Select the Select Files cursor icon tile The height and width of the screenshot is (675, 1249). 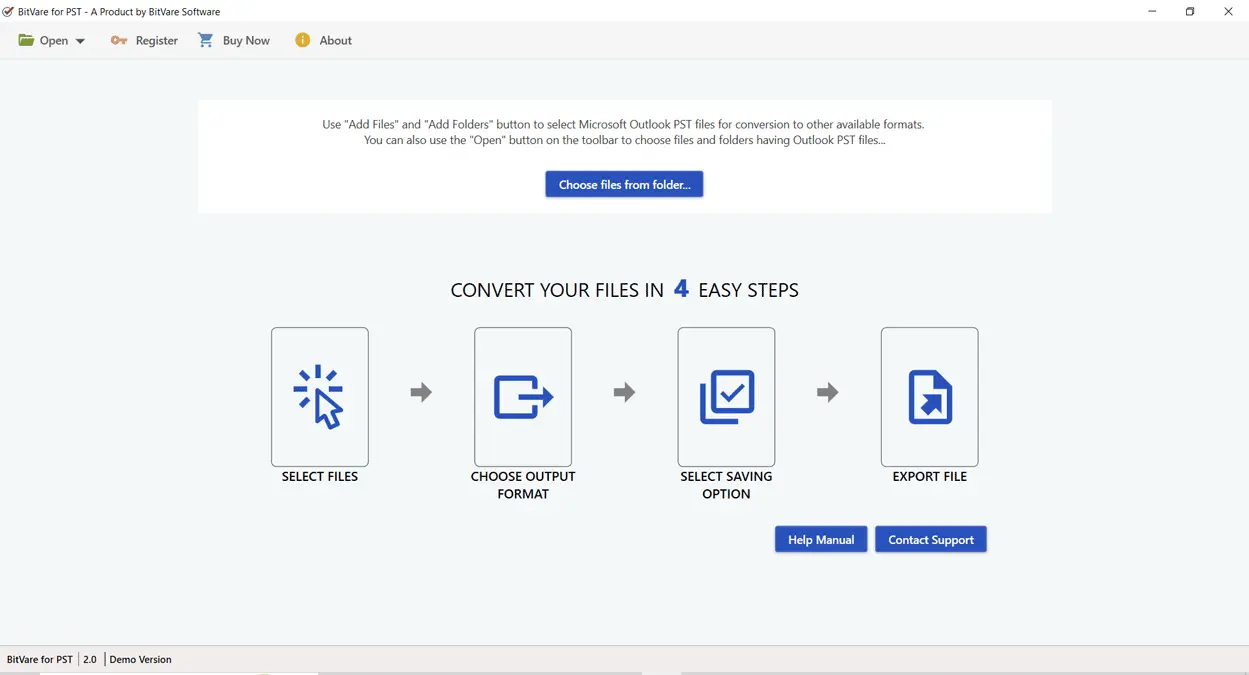pyautogui.click(x=319, y=396)
